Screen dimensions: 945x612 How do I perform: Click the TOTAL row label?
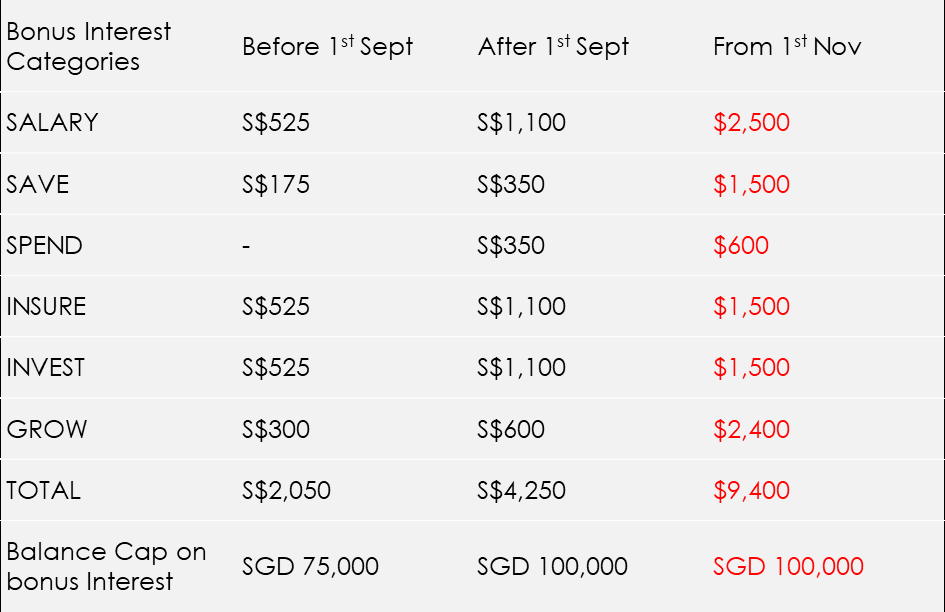click(43, 490)
